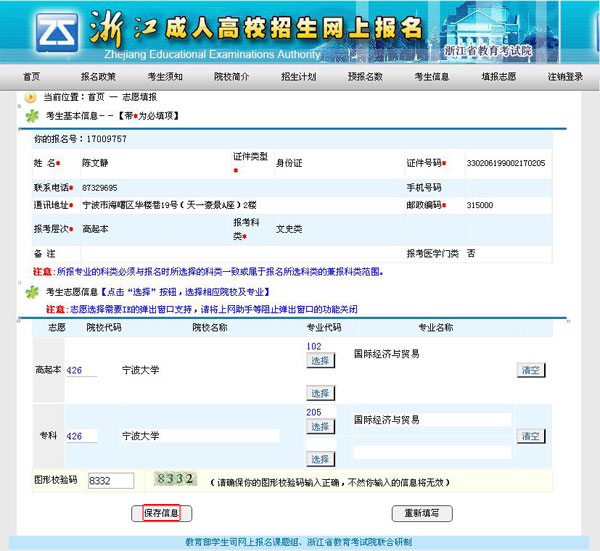Image resolution: width=600 pixels, height=551 pixels.
Task: Click 注销登录 to log out
Action: pos(565,76)
